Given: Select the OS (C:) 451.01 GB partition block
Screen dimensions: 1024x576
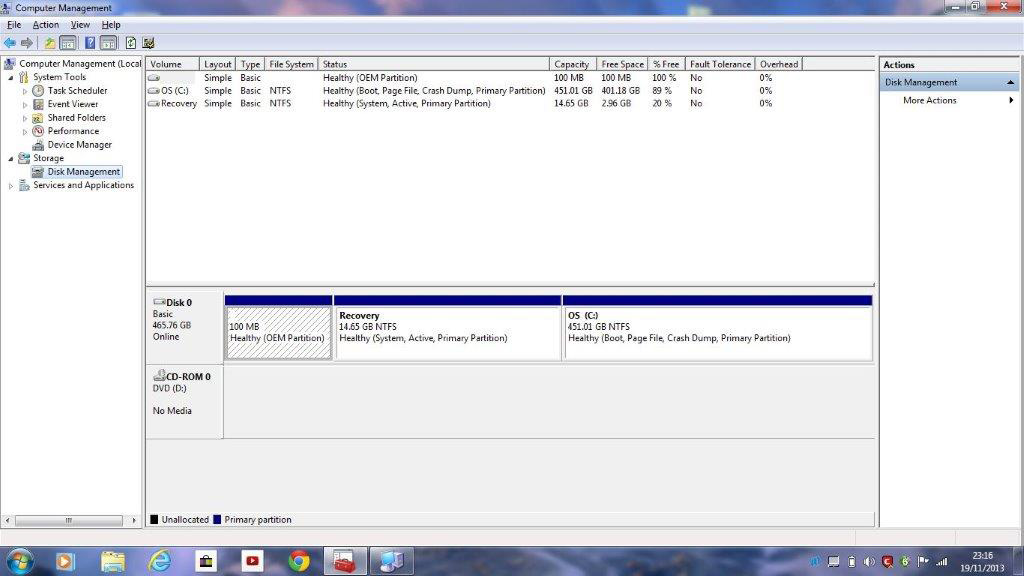Looking at the screenshot, I should (x=717, y=332).
